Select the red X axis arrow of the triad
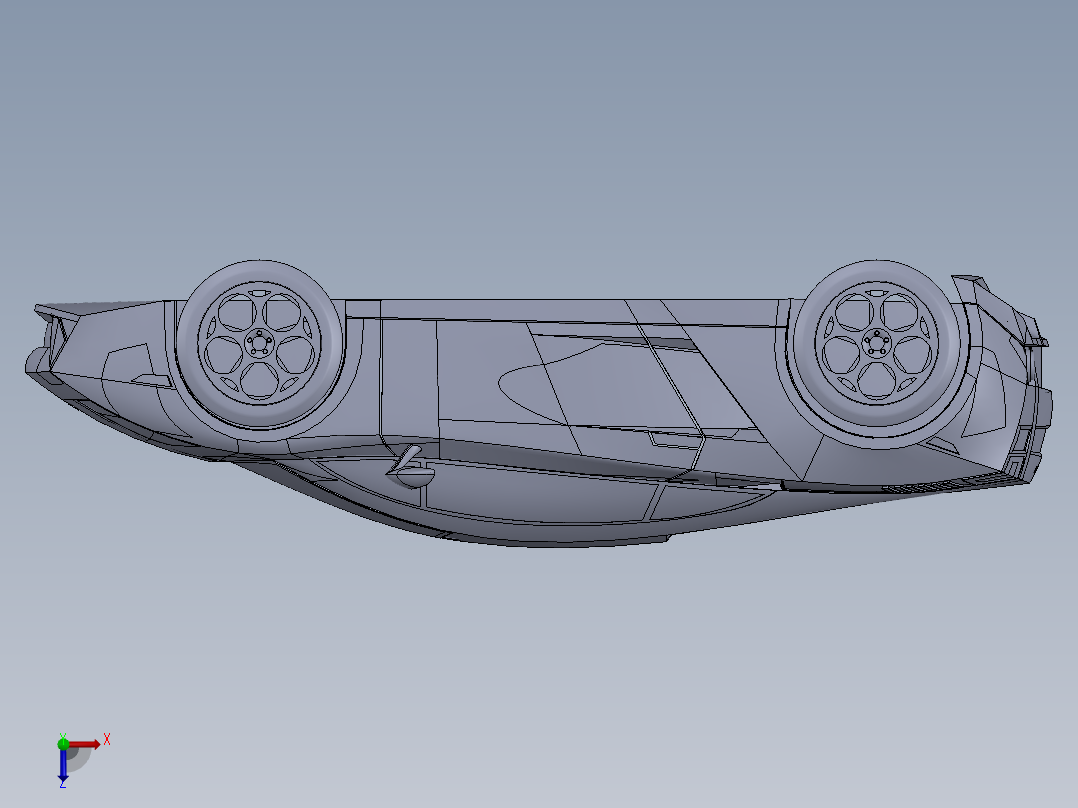Image resolution: width=1078 pixels, height=808 pixels. tap(85, 744)
